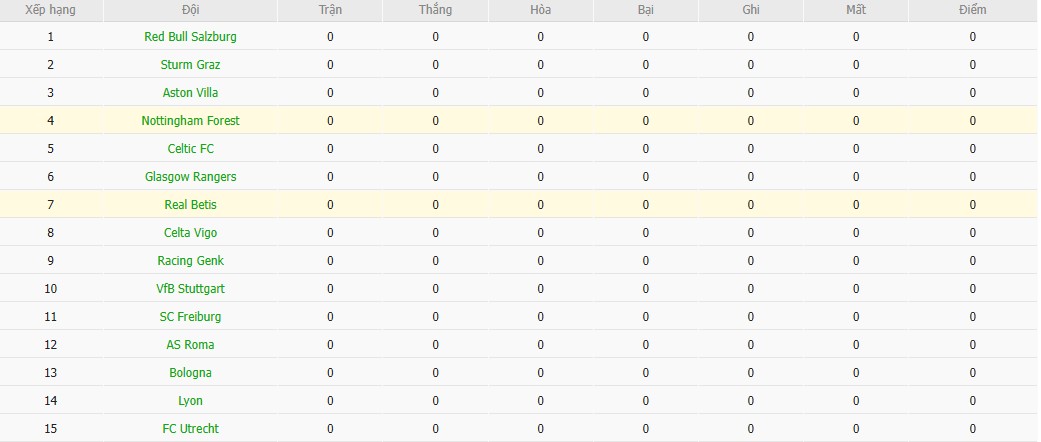Click the Celtic FC link

(x=190, y=149)
